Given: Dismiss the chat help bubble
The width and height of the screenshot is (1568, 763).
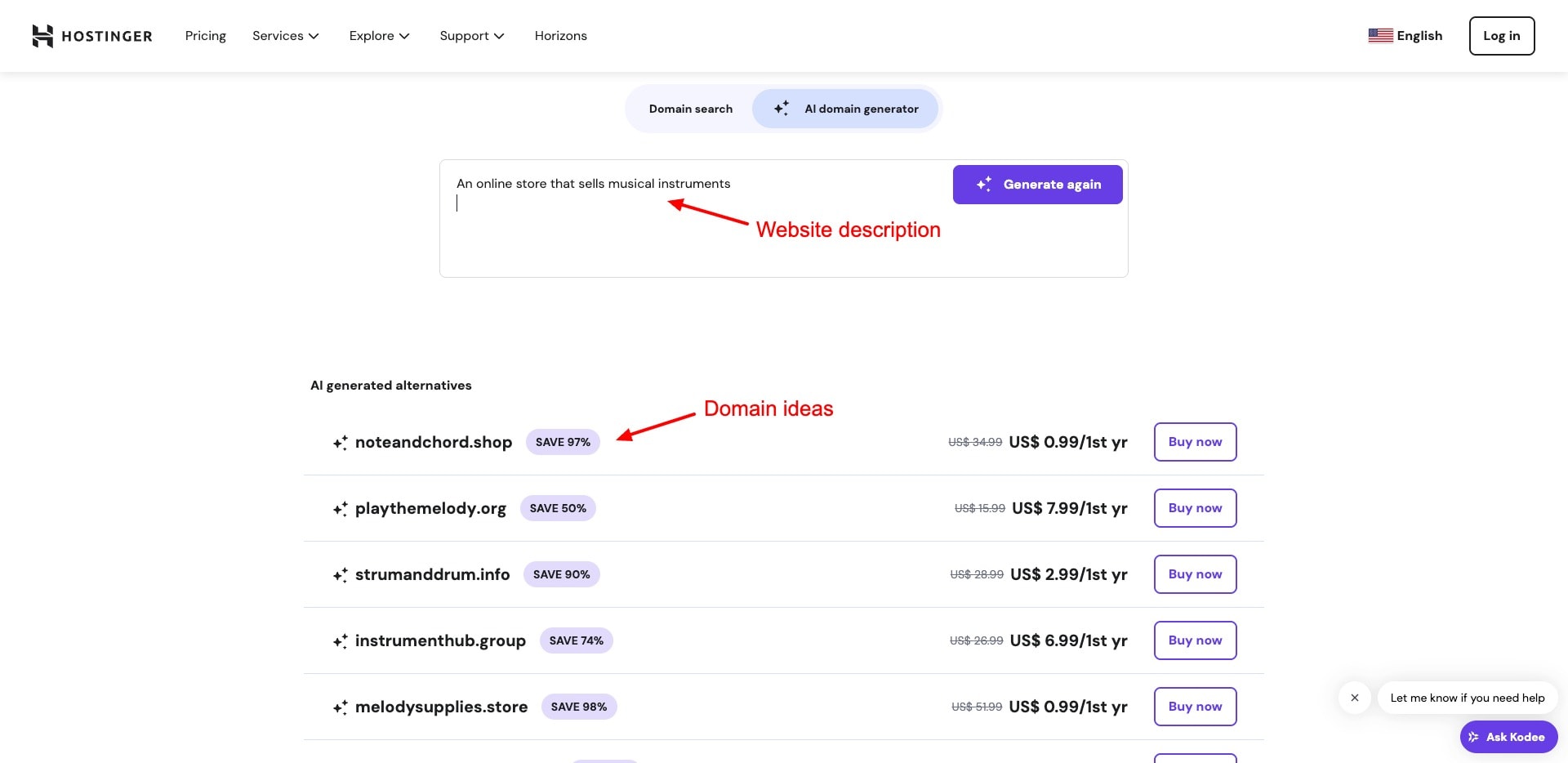Looking at the screenshot, I should click(x=1354, y=698).
